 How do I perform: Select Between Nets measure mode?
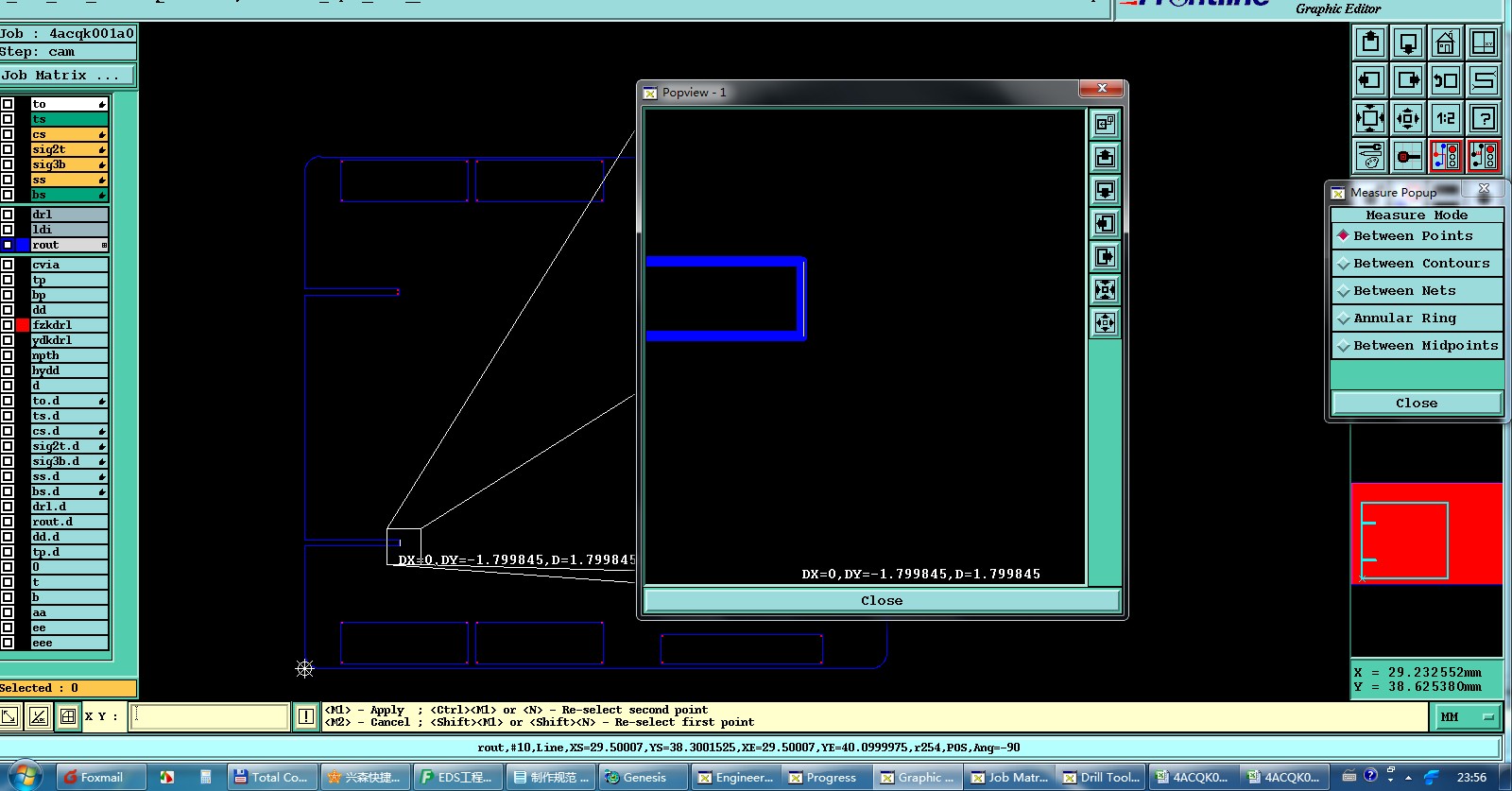click(x=1416, y=290)
